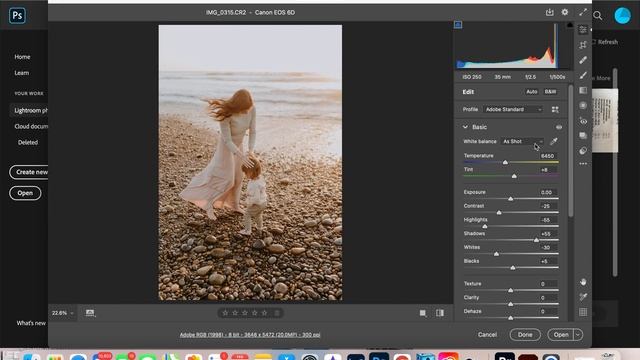
Task: Click the Temperature value field 6450
Action: point(547,156)
